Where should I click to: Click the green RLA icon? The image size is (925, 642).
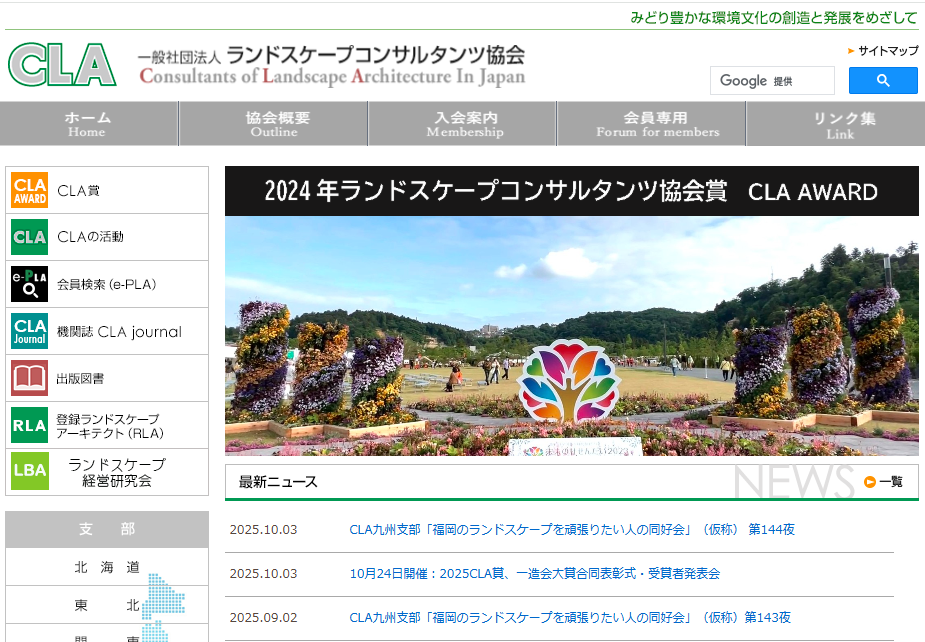click(30, 425)
